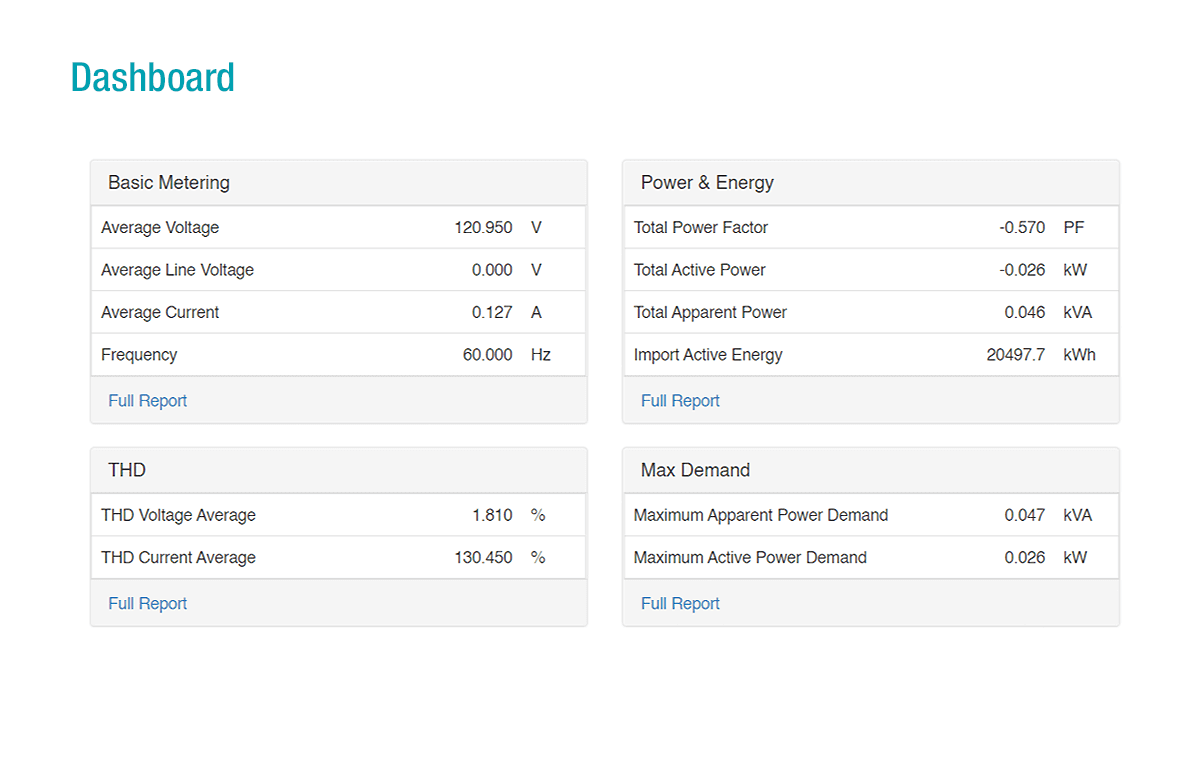Select the Total Active Power row
The width and height of the screenshot is (1200, 761).
(870, 269)
